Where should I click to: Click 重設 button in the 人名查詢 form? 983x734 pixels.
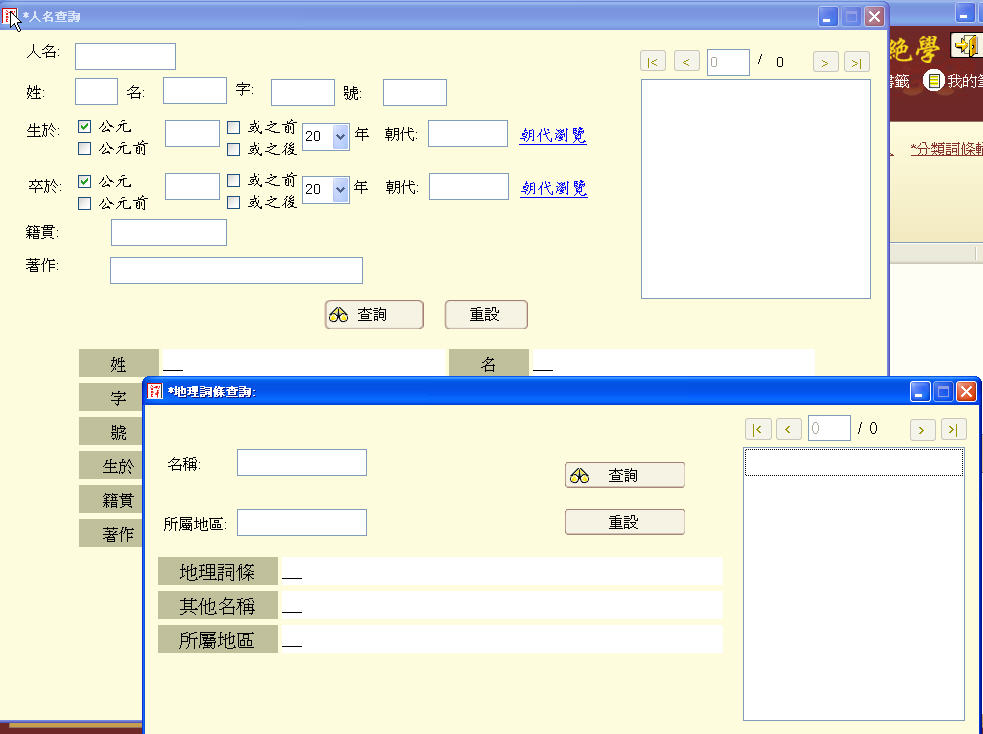485,314
